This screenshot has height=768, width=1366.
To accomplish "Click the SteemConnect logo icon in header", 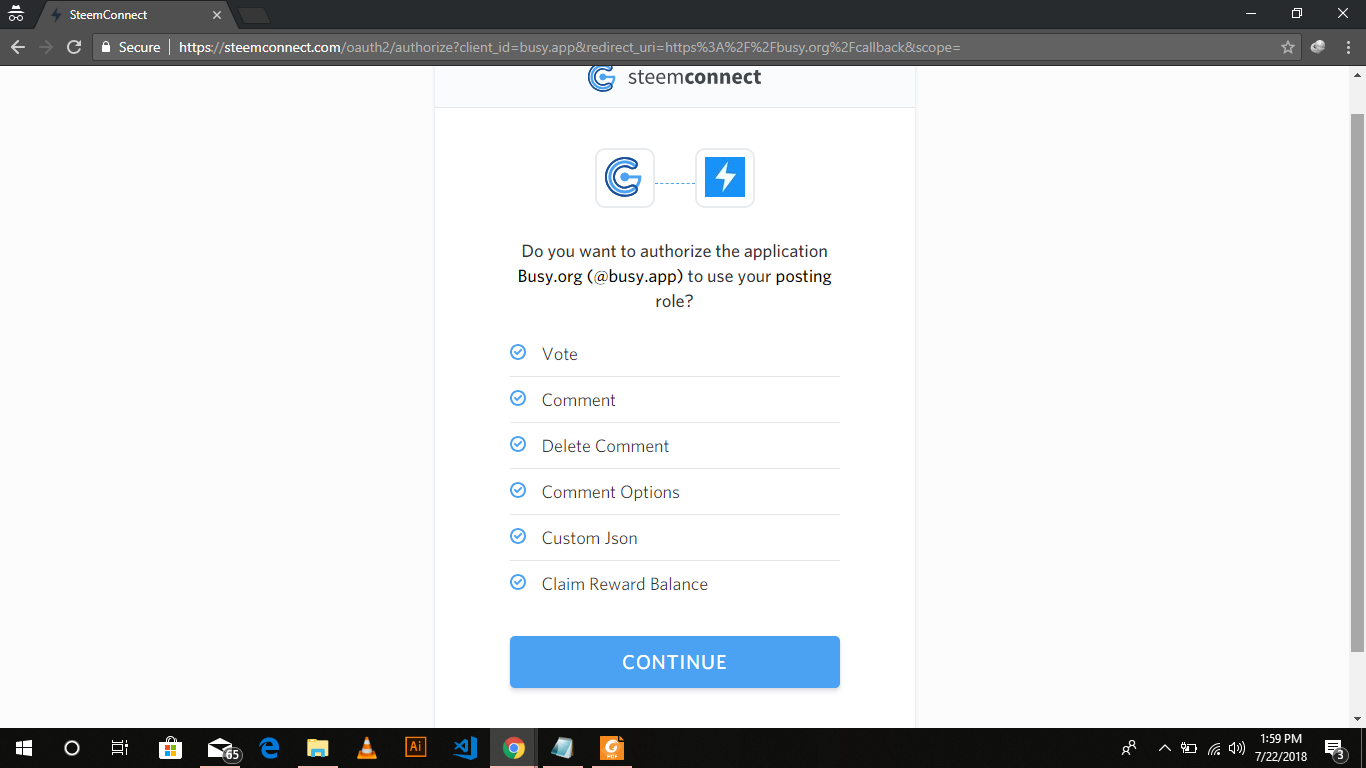I will [x=601, y=78].
